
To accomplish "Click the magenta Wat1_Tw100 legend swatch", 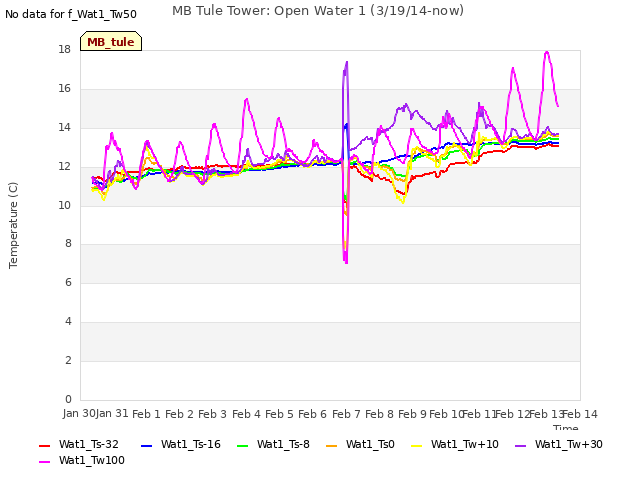I will (x=44, y=462).
